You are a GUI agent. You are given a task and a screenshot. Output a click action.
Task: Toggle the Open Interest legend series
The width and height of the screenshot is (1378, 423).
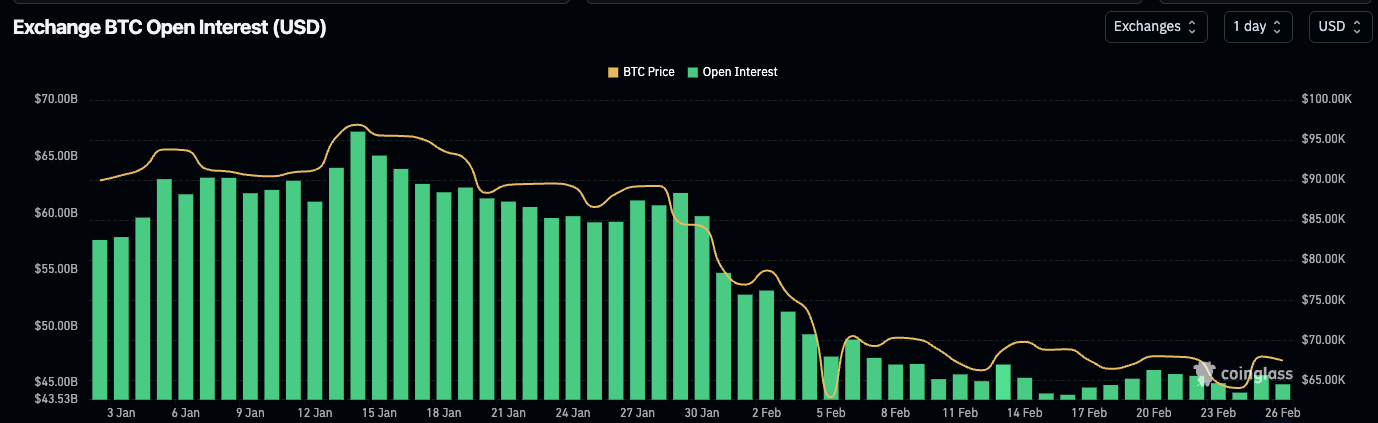tap(739, 72)
